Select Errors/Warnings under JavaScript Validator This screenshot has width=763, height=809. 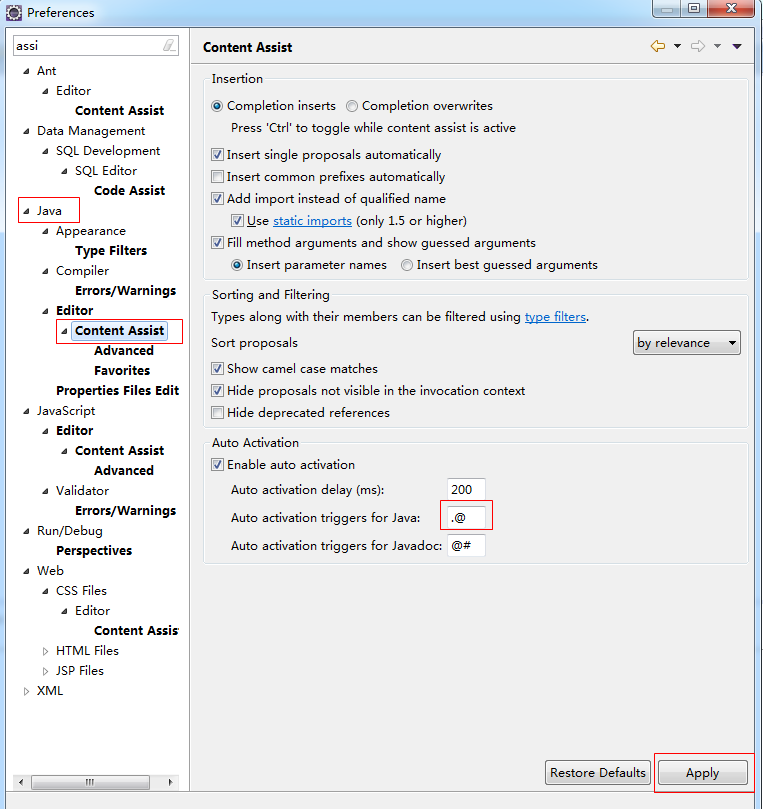125,510
